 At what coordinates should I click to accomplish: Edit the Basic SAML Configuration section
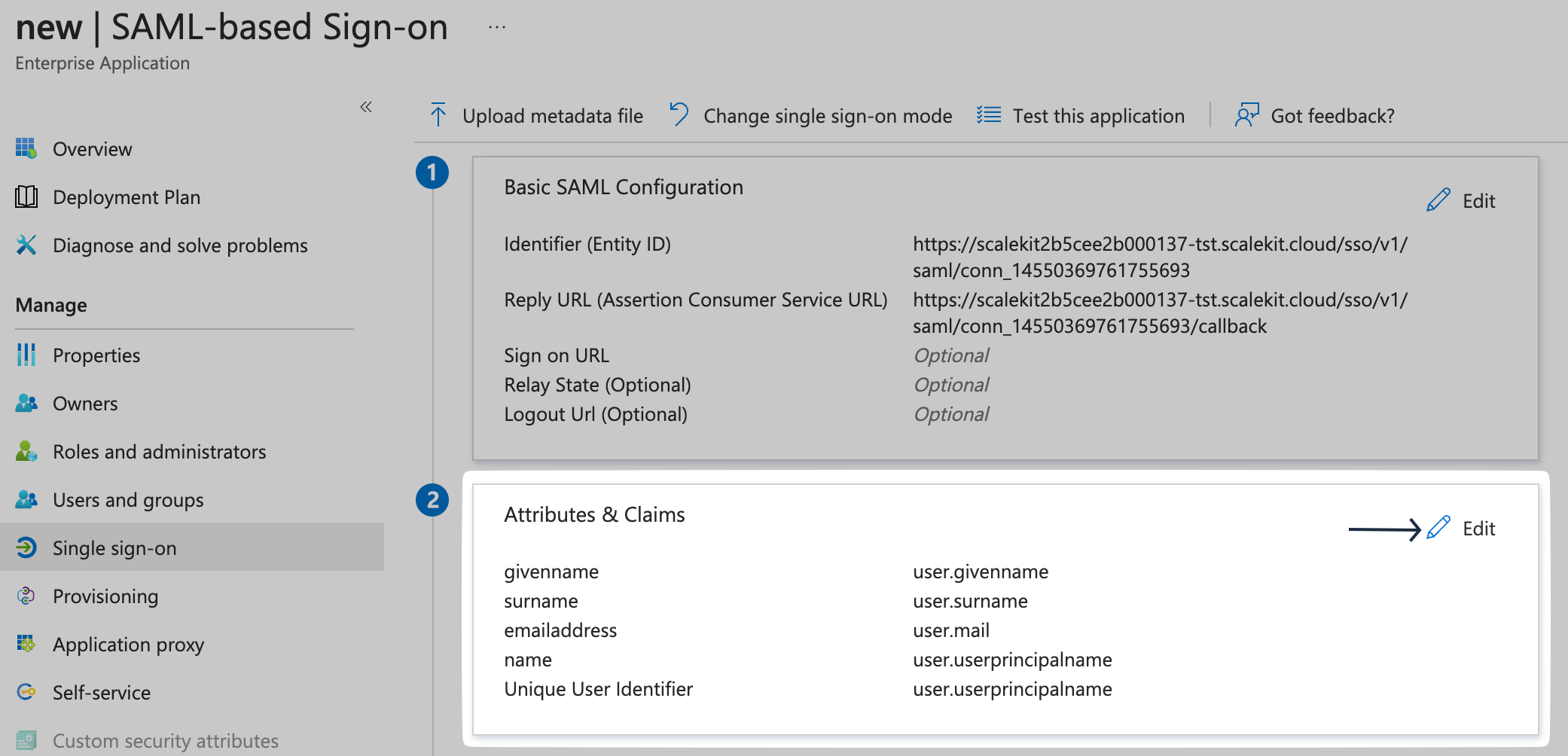pyautogui.click(x=1462, y=201)
